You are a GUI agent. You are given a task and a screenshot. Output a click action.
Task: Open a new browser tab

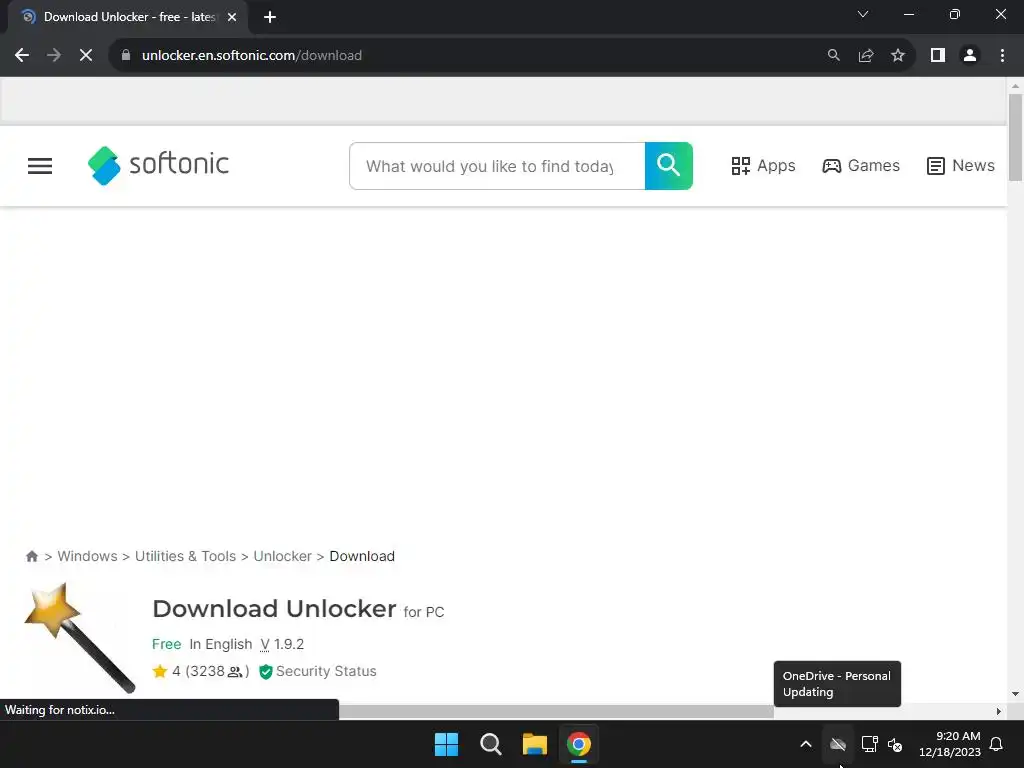coord(270,17)
